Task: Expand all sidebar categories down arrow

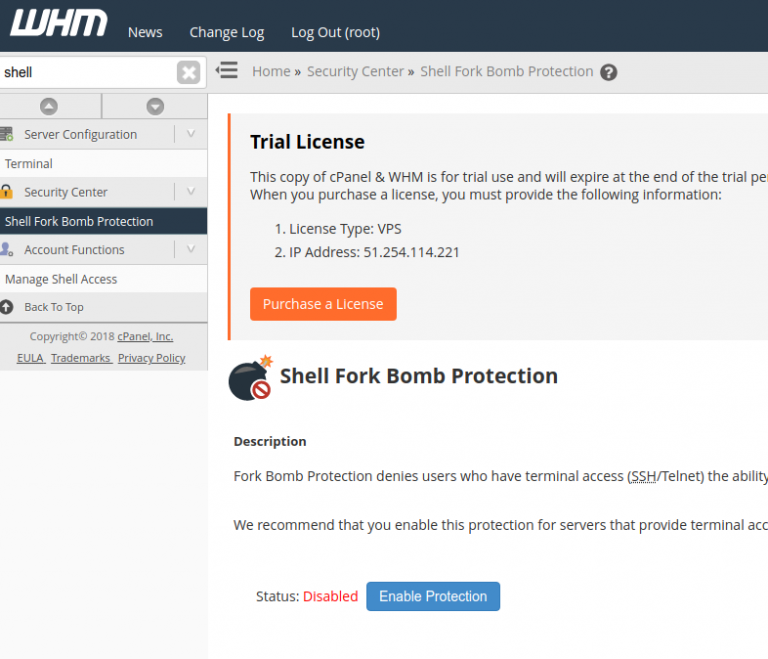Action: 155,106
